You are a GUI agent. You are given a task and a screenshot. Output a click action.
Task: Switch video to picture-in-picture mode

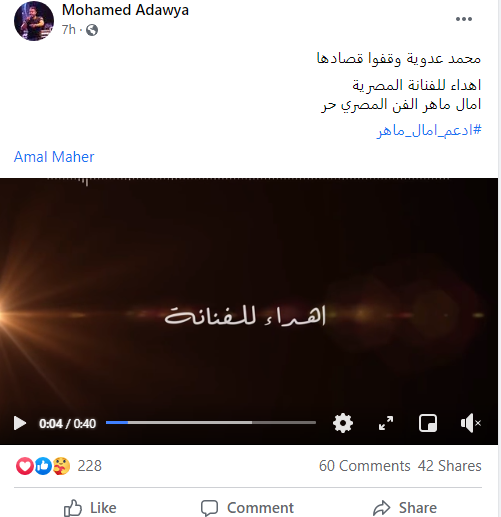coord(428,423)
